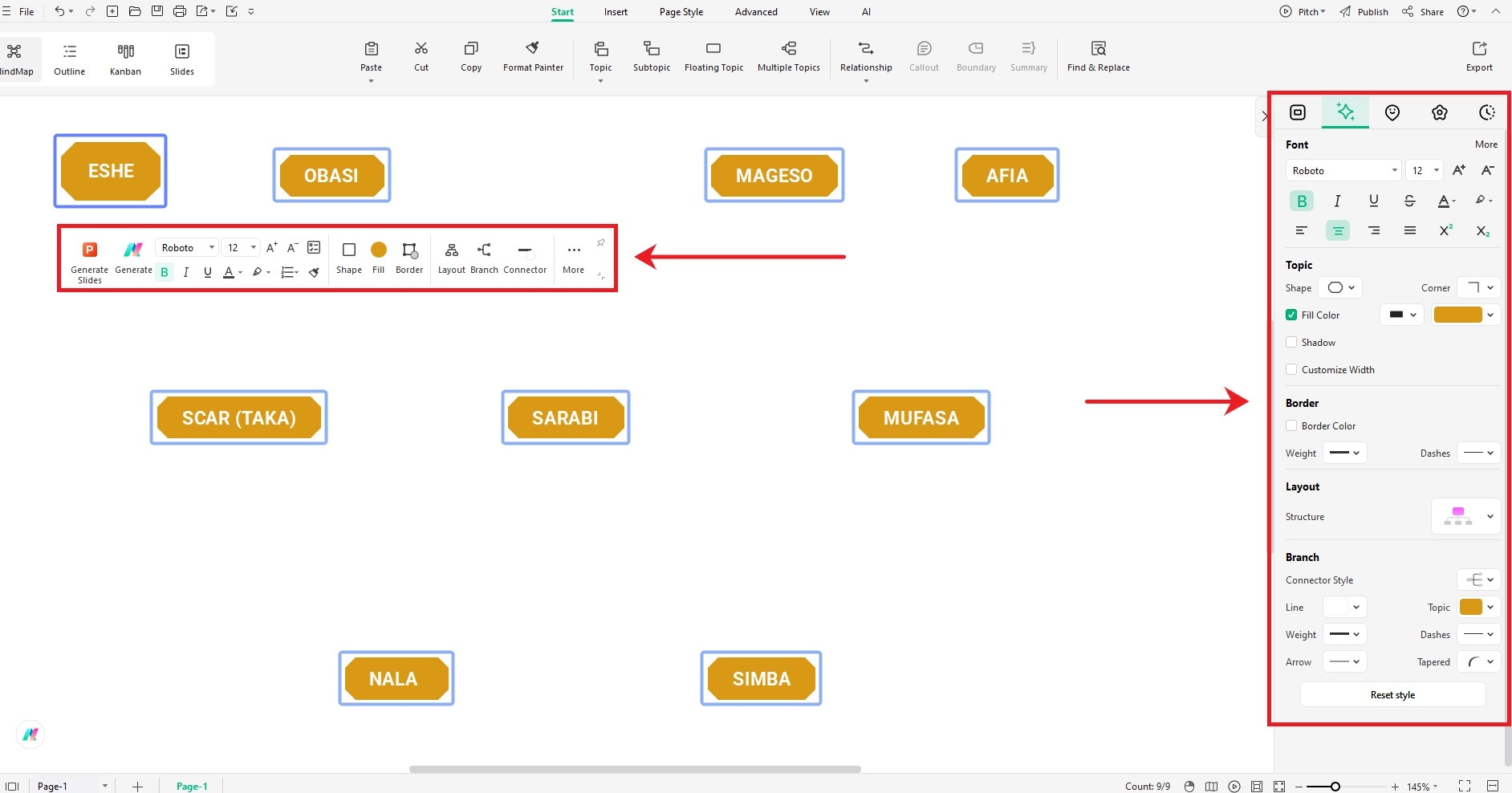This screenshot has width=1512, height=793.
Task: Click the Publish button
Action: click(x=1364, y=11)
